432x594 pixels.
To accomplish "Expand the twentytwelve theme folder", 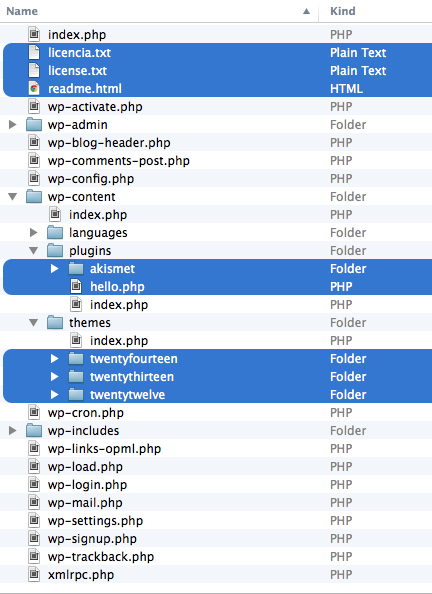I will click(x=55, y=395).
